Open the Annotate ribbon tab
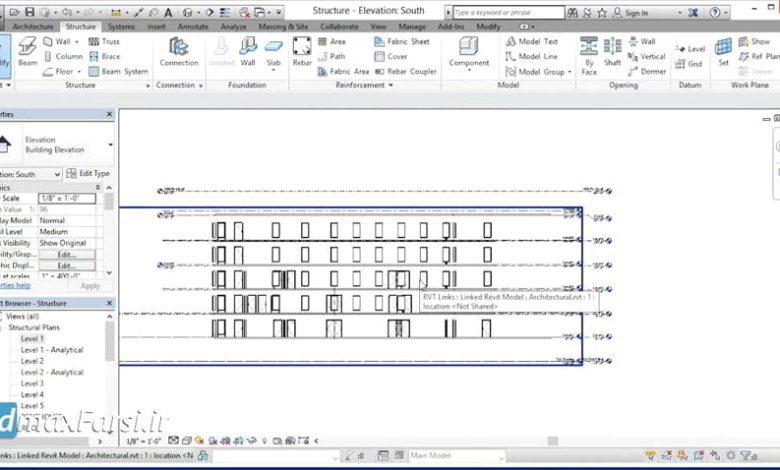This screenshot has width=780, height=470. pos(193,26)
